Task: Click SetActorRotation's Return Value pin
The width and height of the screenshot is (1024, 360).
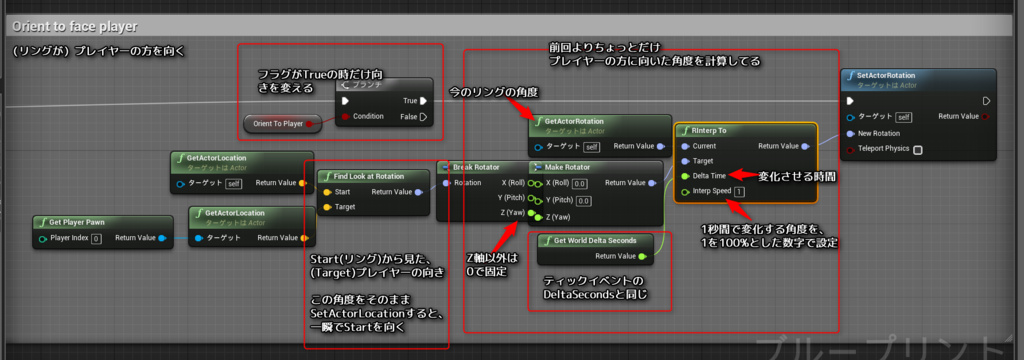Action: coord(985,116)
